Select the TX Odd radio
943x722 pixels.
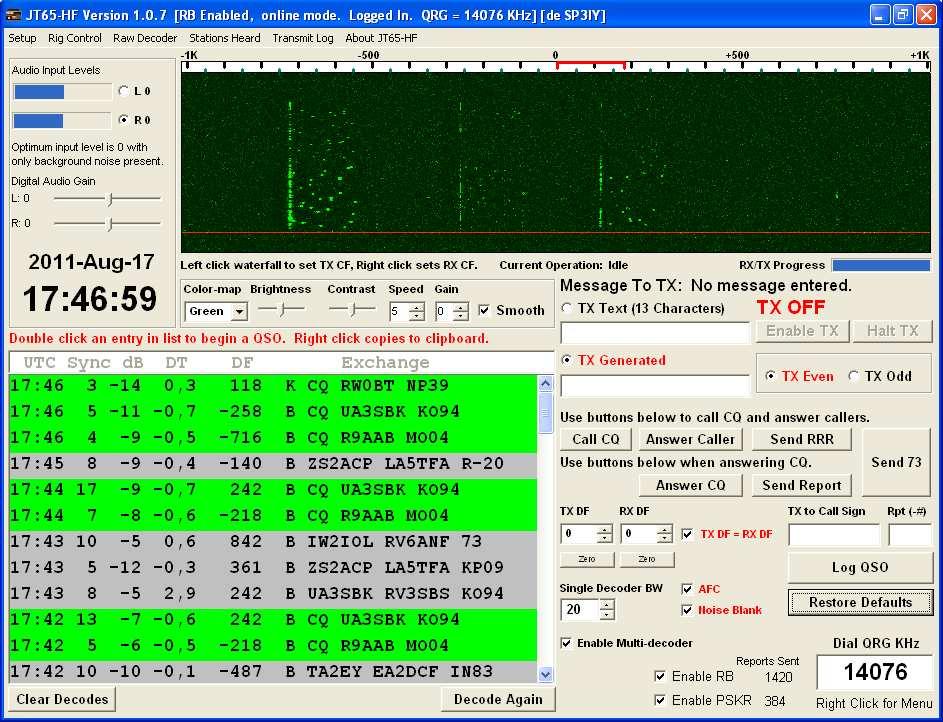(853, 376)
